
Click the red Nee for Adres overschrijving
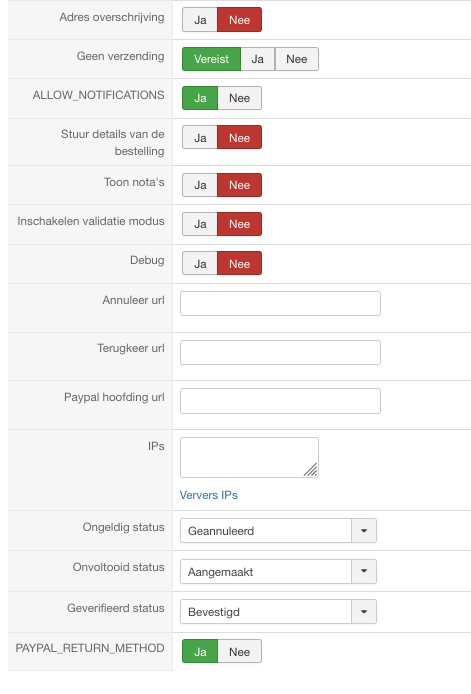tap(239, 20)
